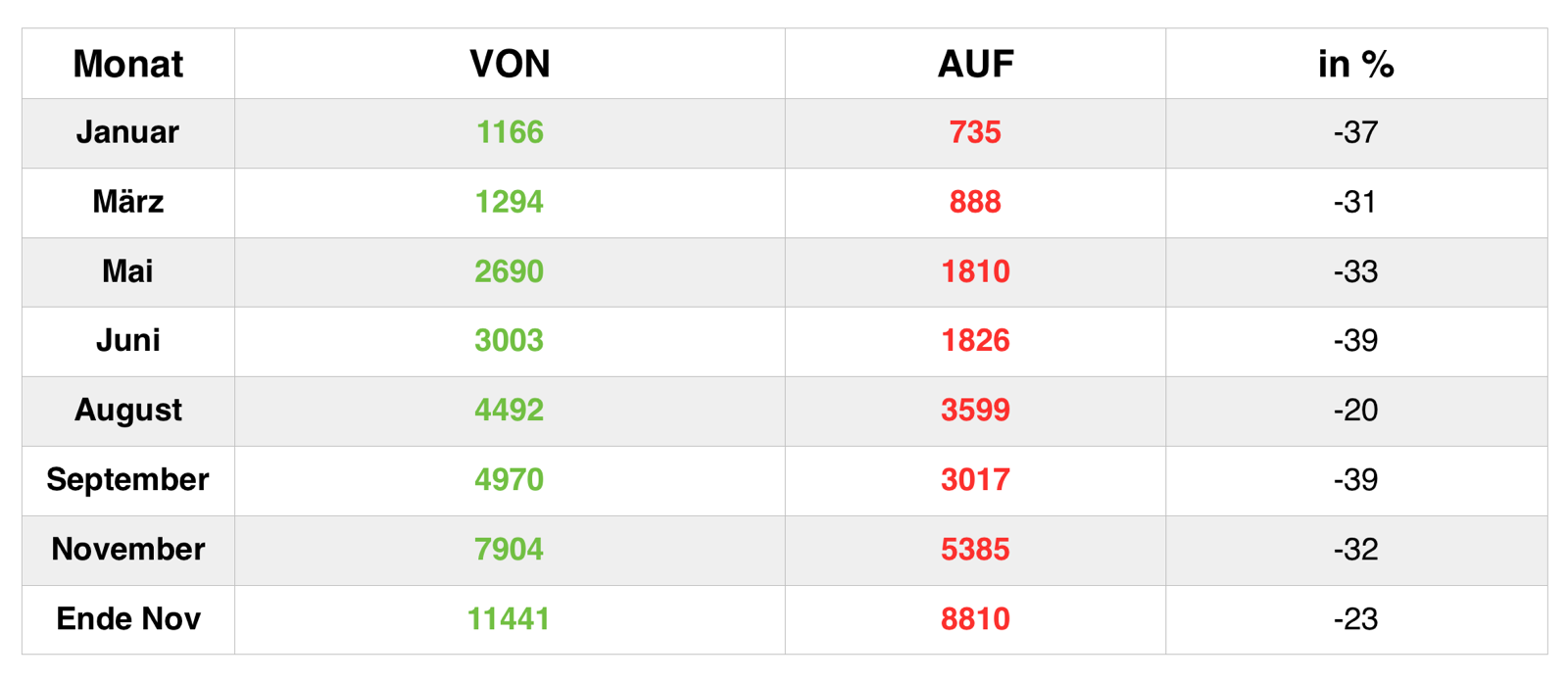Viewport: 1568px width, 681px height.
Task: Click the green value 1166
Action: (510, 132)
